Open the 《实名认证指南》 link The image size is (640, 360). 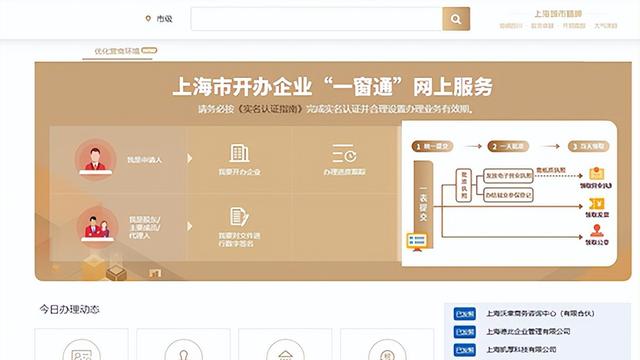click(x=271, y=109)
